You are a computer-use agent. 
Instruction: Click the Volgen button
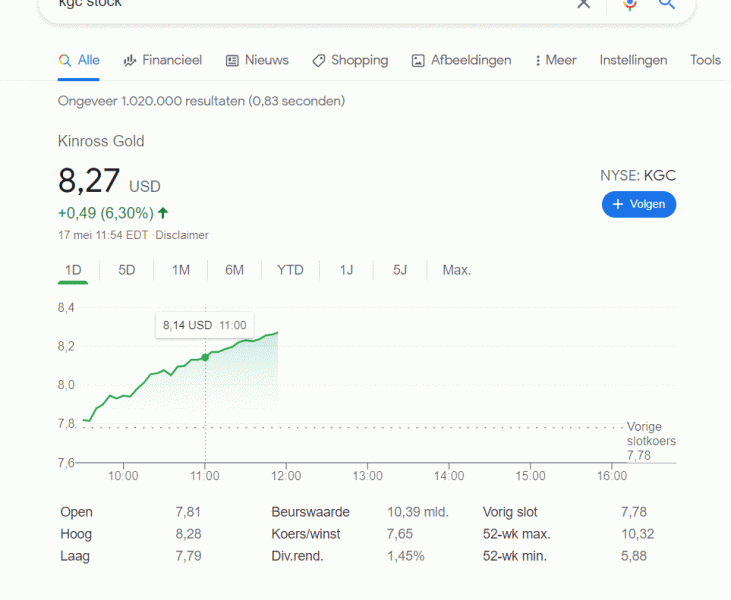(x=639, y=204)
